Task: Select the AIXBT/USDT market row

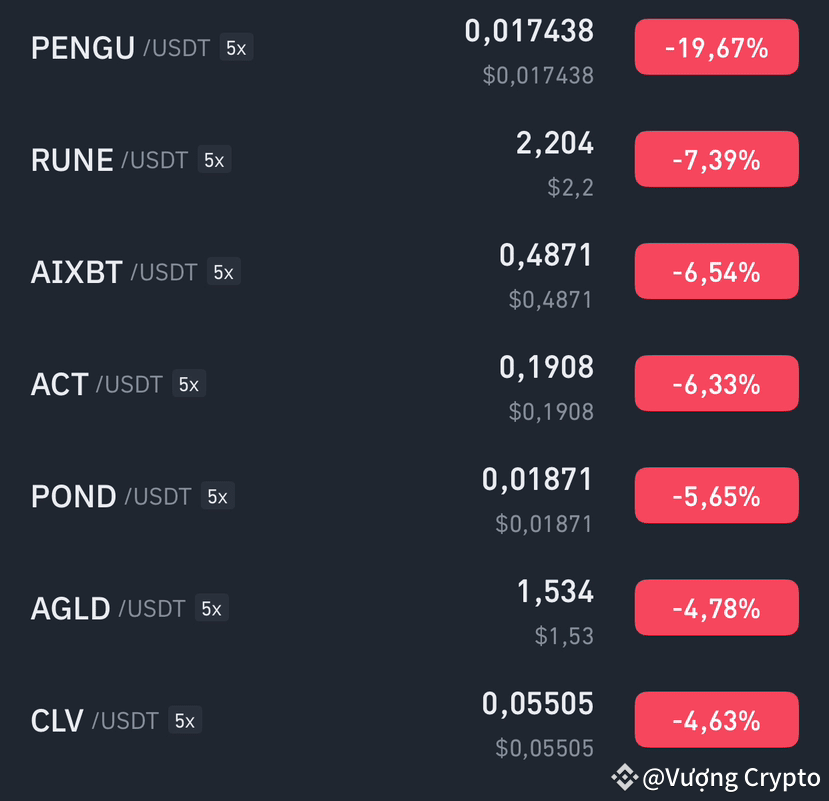Action: point(414,272)
